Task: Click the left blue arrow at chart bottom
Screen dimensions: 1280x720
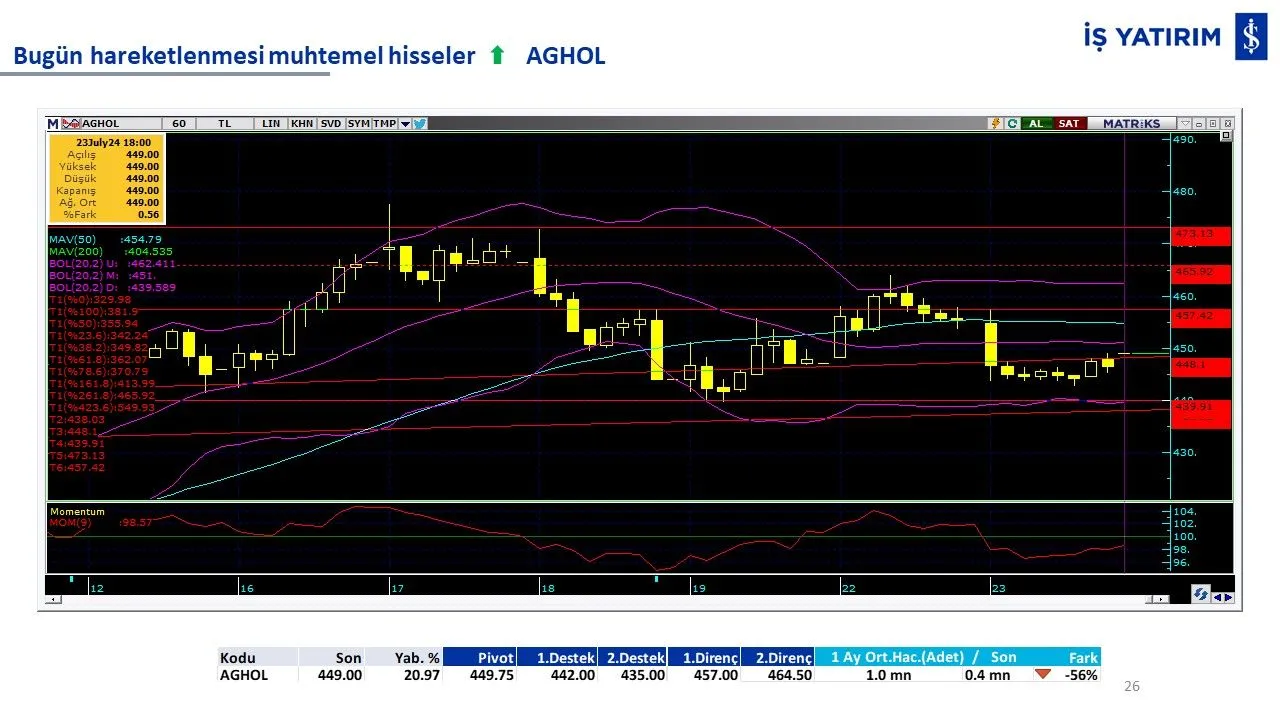Action: 1219,597
